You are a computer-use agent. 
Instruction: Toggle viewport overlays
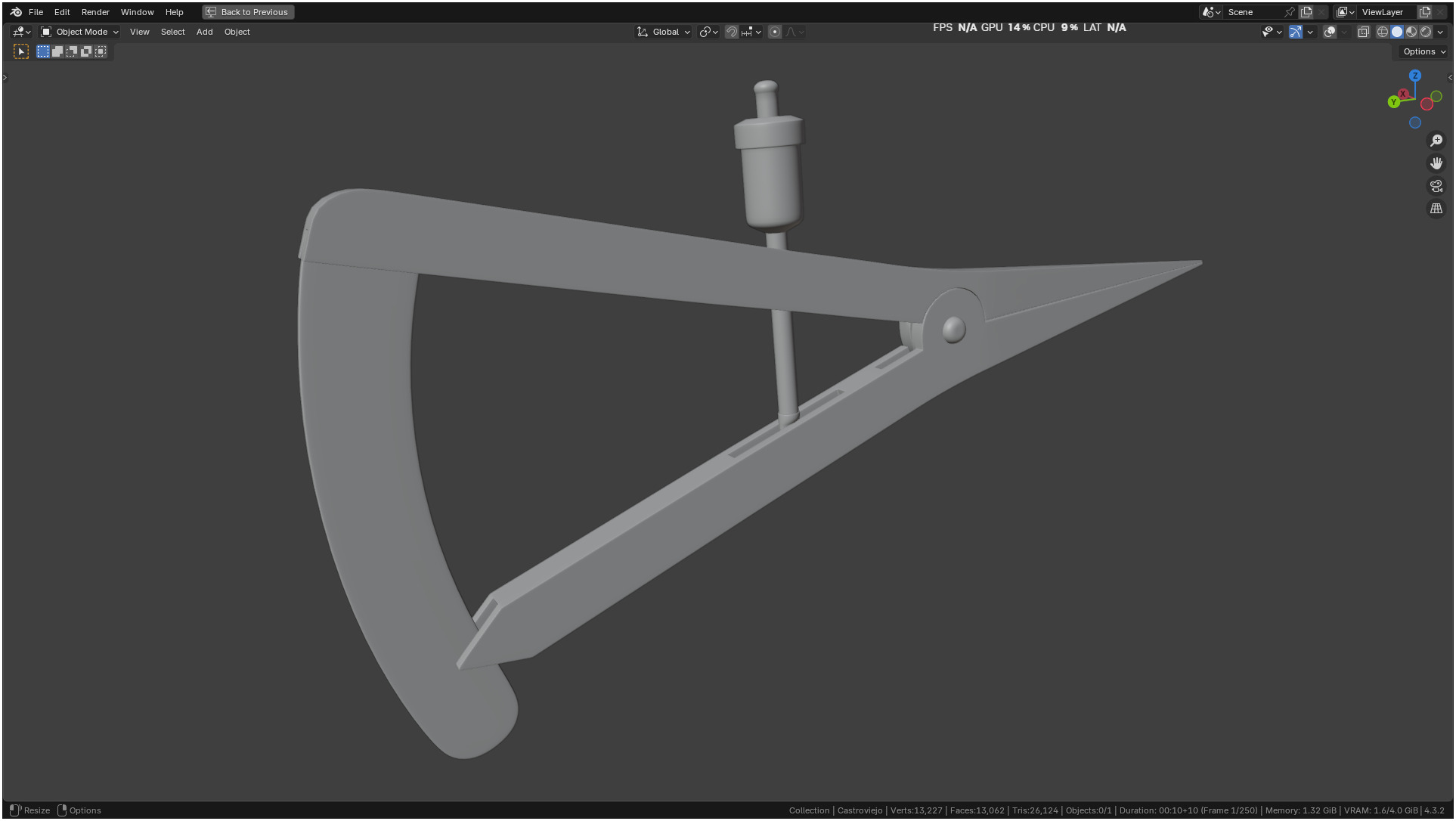point(1330,32)
